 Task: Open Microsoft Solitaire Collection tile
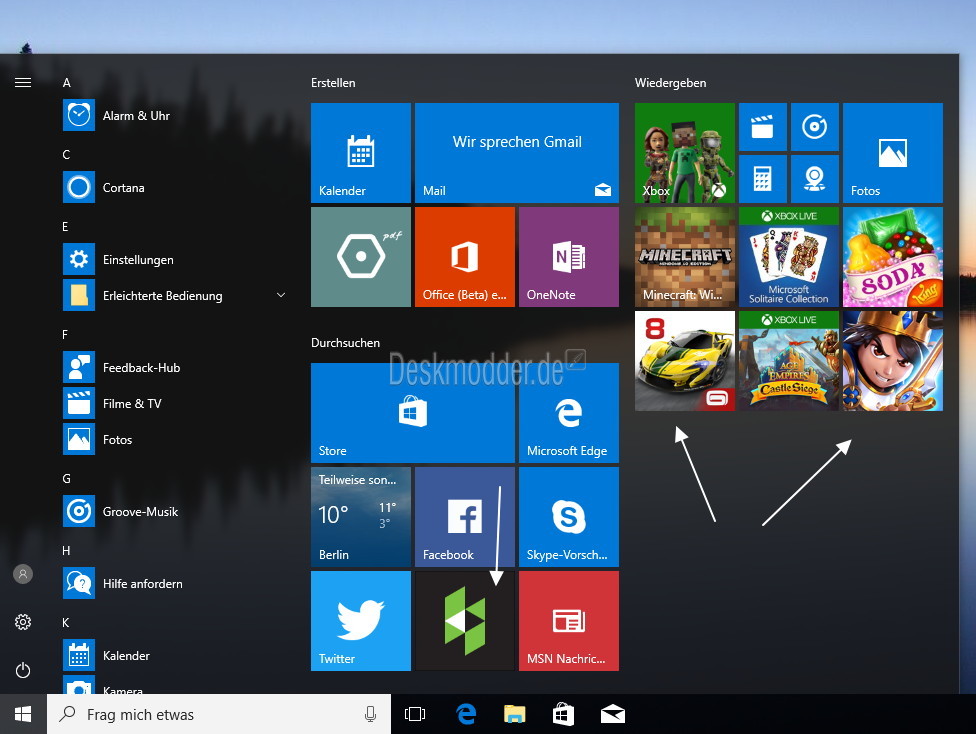tap(789, 256)
